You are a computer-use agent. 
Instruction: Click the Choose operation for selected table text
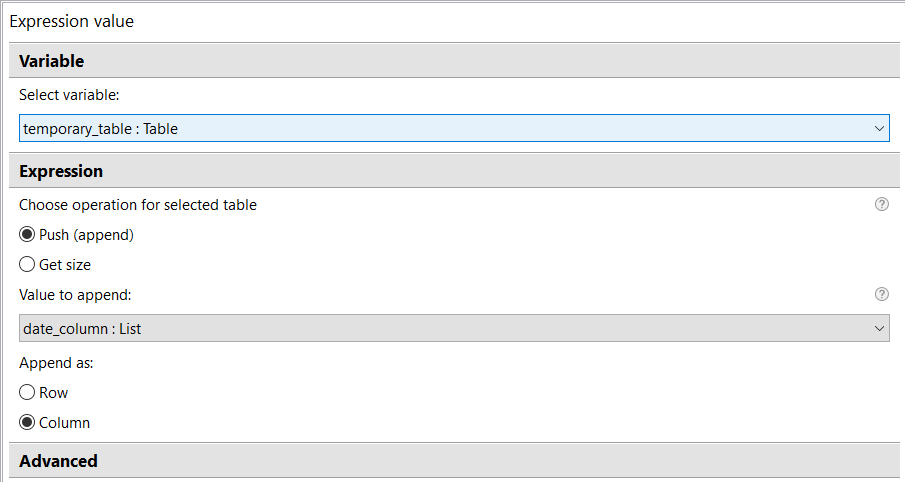coord(138,205)
